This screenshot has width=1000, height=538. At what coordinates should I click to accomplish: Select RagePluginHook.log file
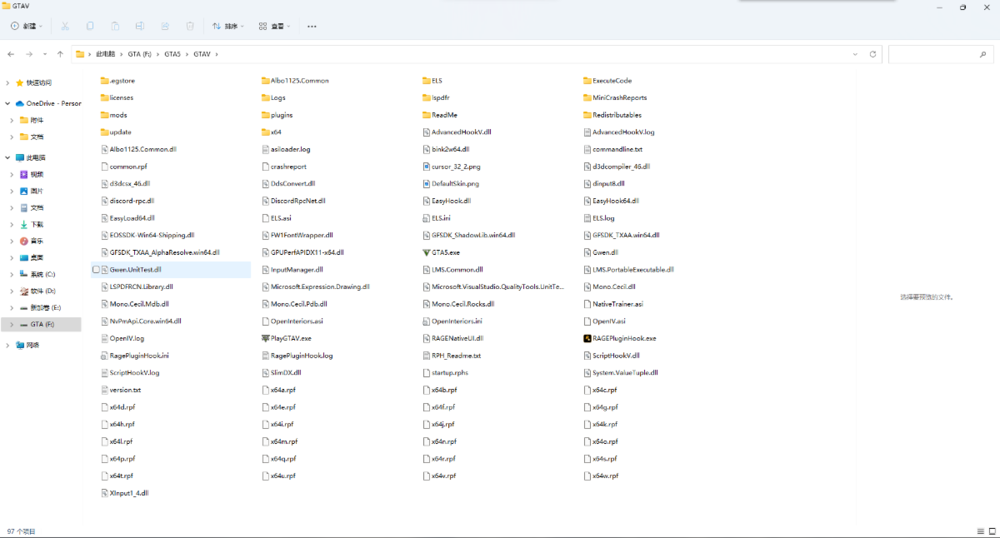(x=297, y=356)
